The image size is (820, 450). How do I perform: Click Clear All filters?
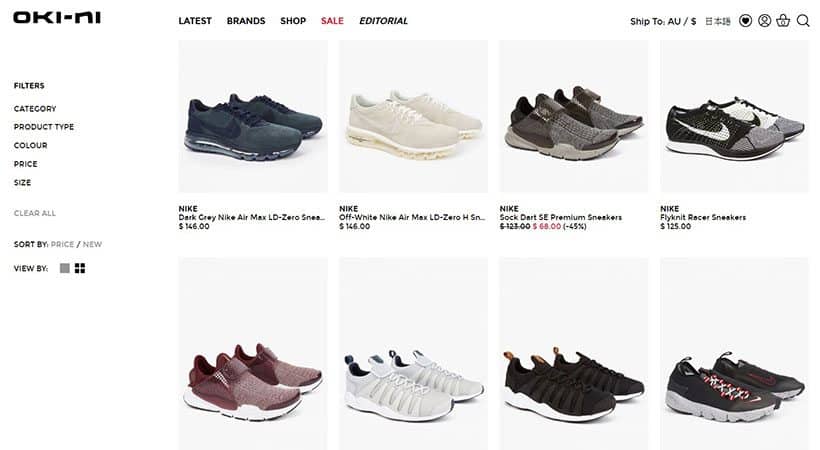coord(35,213)
